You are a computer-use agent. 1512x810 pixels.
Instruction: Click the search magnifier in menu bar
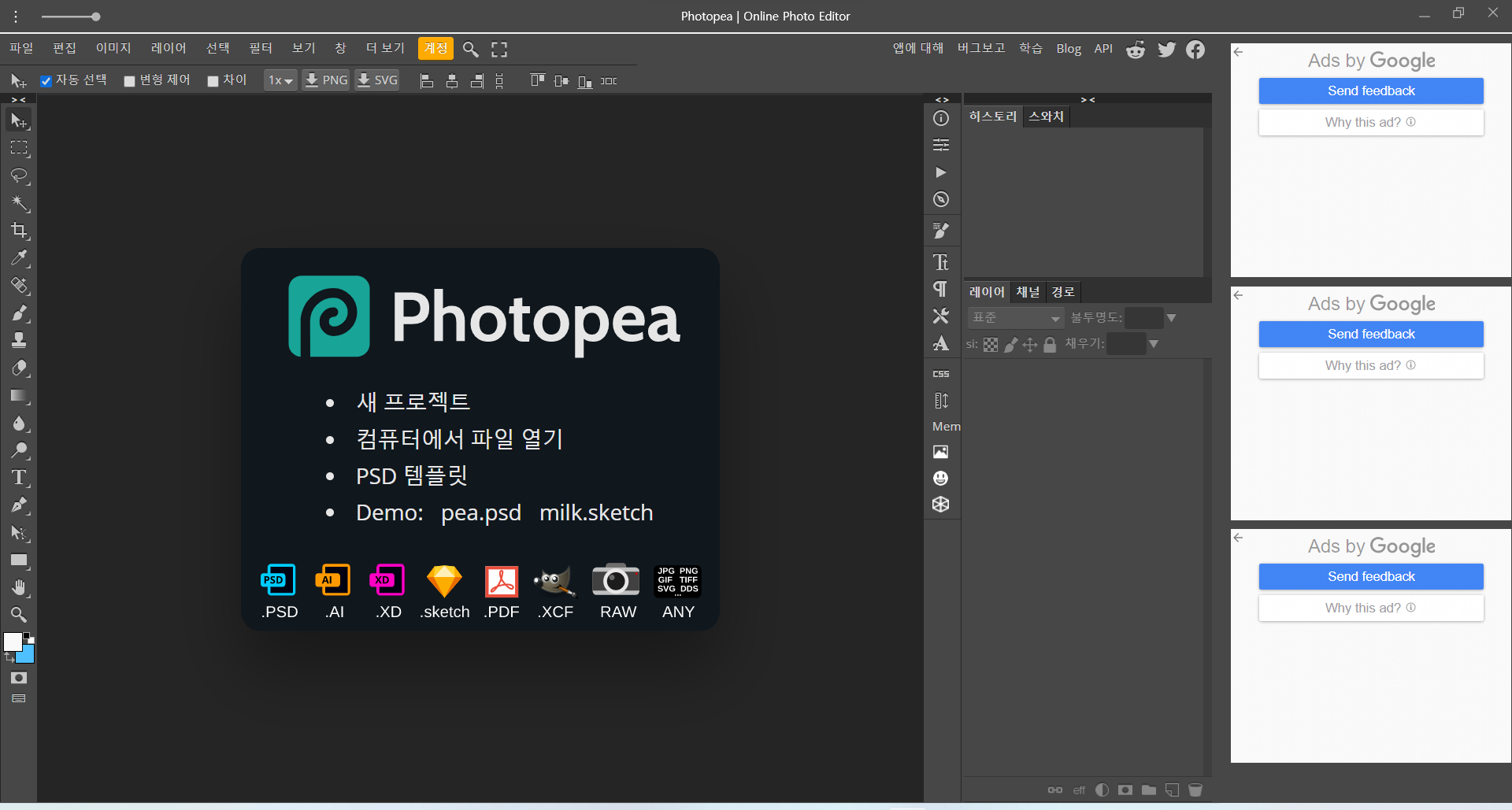[470, 49]
